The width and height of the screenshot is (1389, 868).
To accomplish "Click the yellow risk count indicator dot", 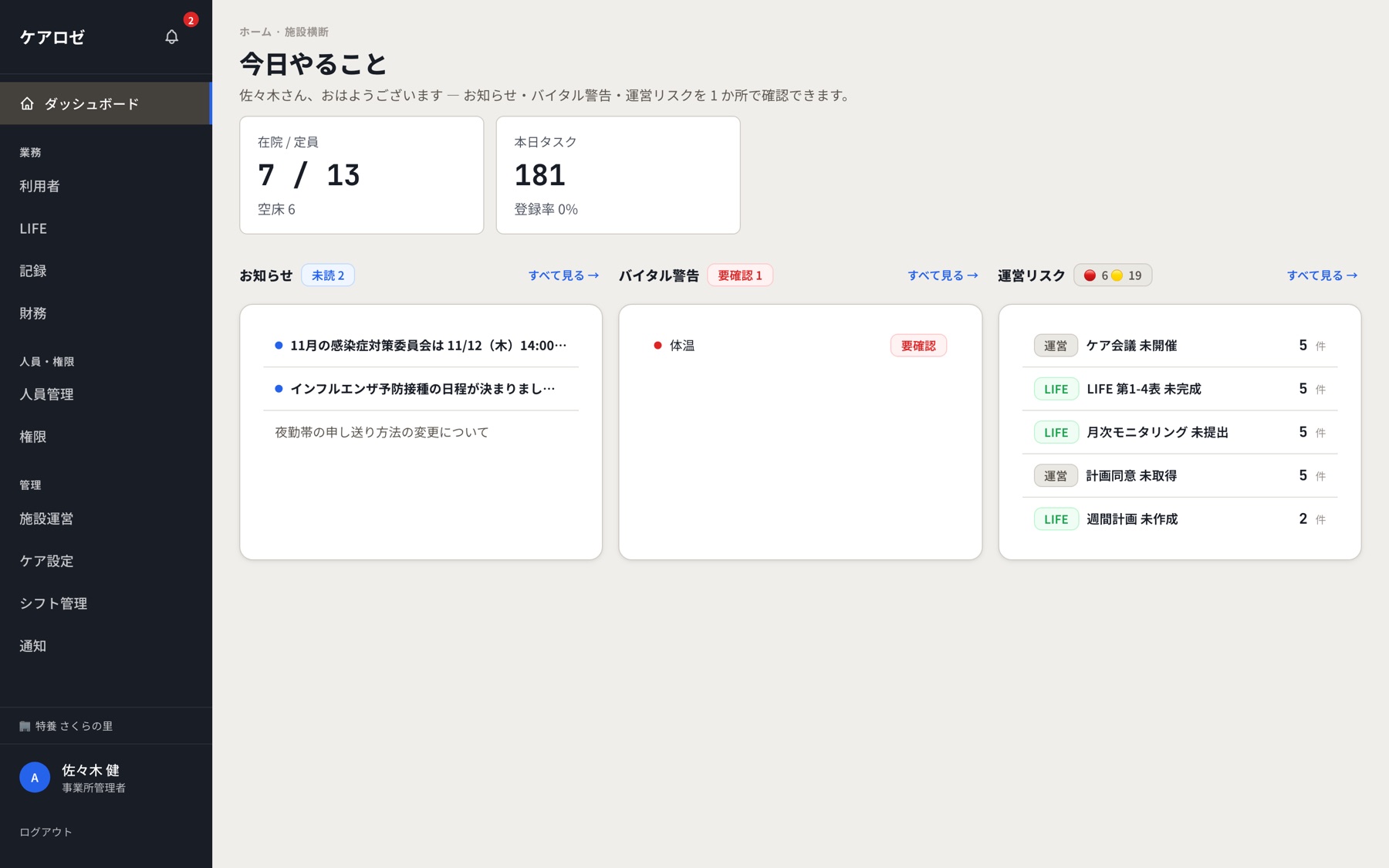I will pyautogui.click(x=1117, y=275).
